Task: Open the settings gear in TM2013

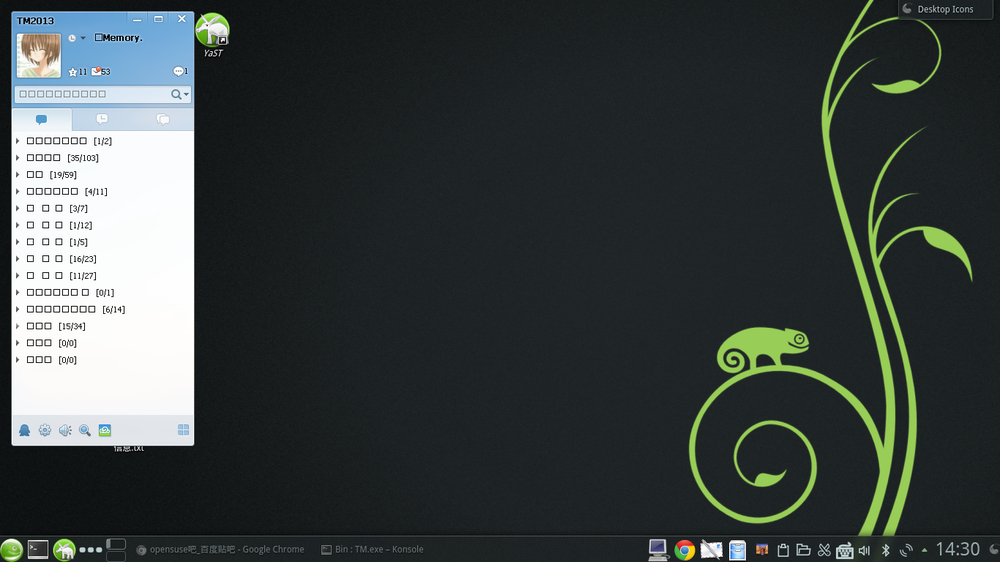Action: click(x=45, y=430)
